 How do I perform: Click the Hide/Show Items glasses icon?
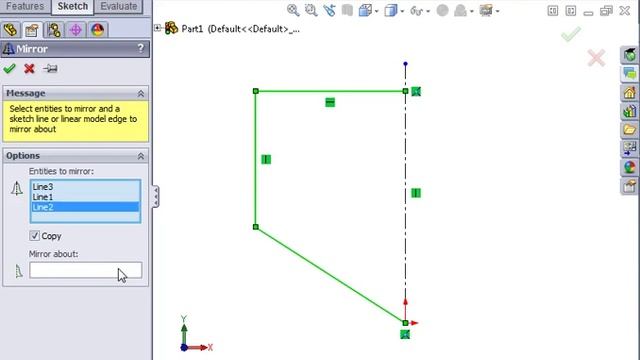[416, 11]
